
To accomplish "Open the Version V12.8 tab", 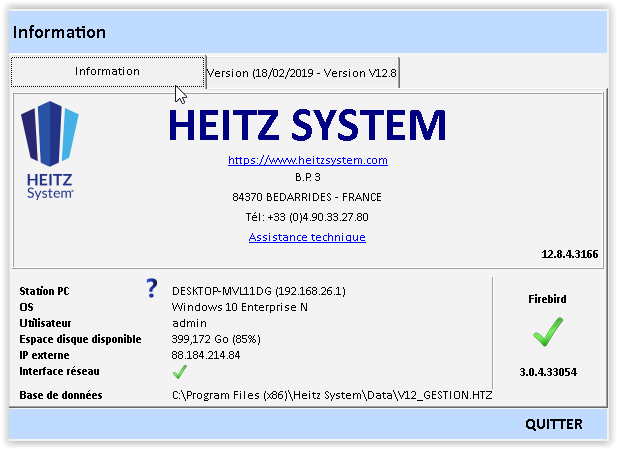I will 303,73.
